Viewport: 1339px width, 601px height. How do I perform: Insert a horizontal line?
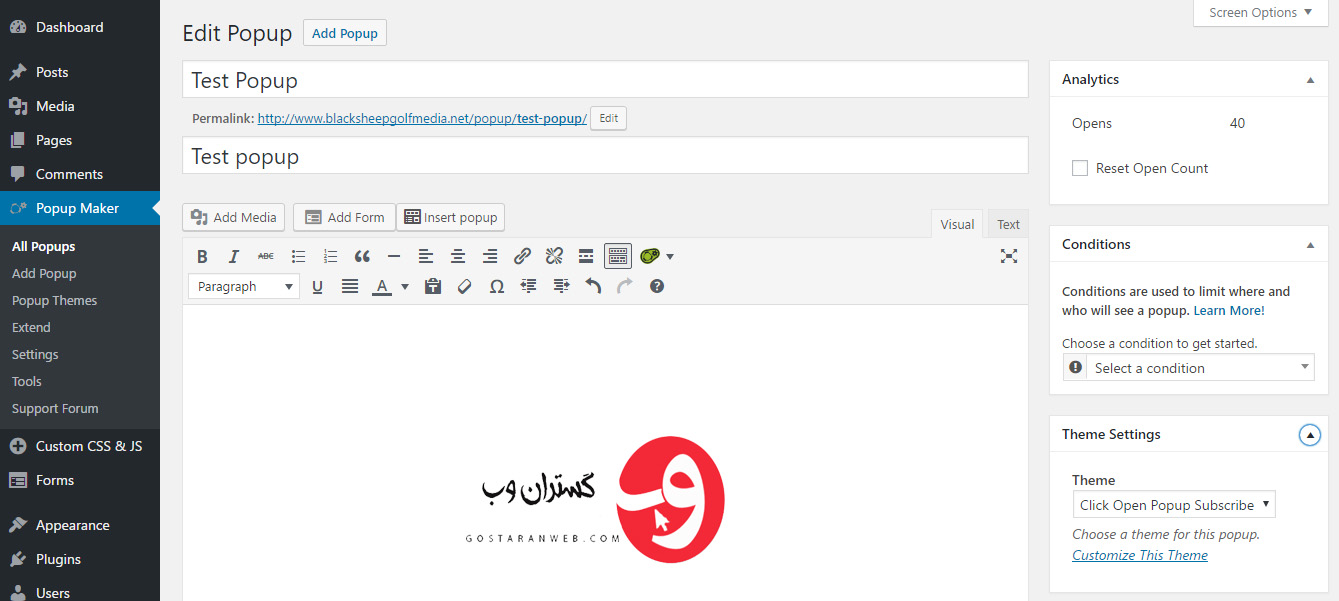[394, 256]
